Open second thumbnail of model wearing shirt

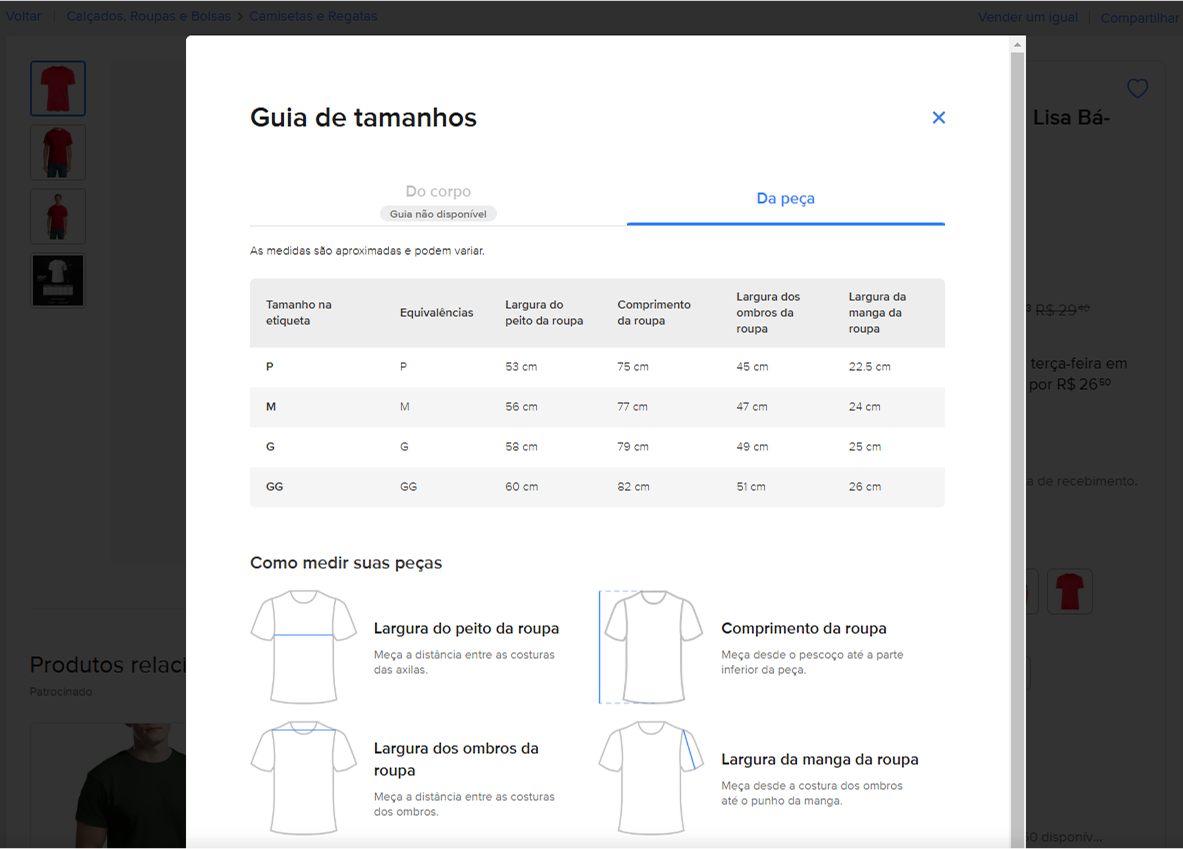58,152
